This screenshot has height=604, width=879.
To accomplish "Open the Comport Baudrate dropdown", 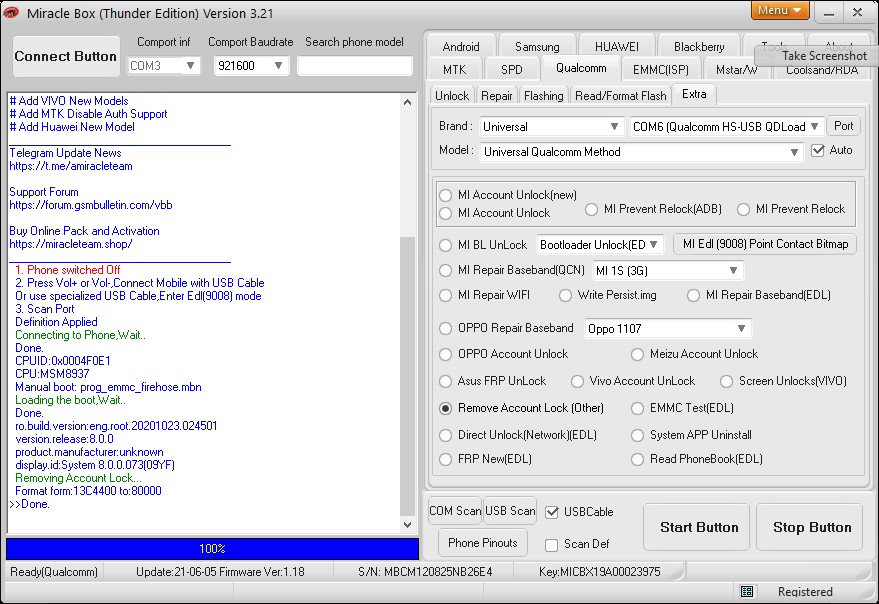I will click(251, 66).
